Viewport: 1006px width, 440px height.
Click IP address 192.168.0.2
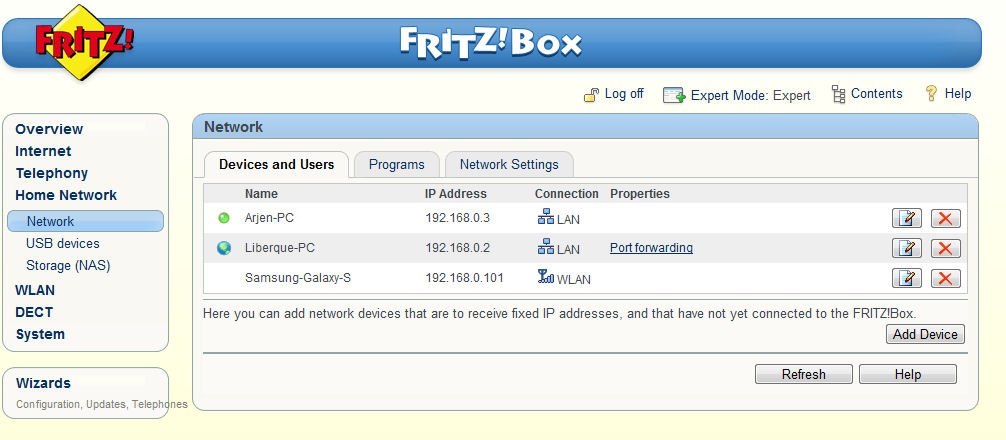coord(457,248)
